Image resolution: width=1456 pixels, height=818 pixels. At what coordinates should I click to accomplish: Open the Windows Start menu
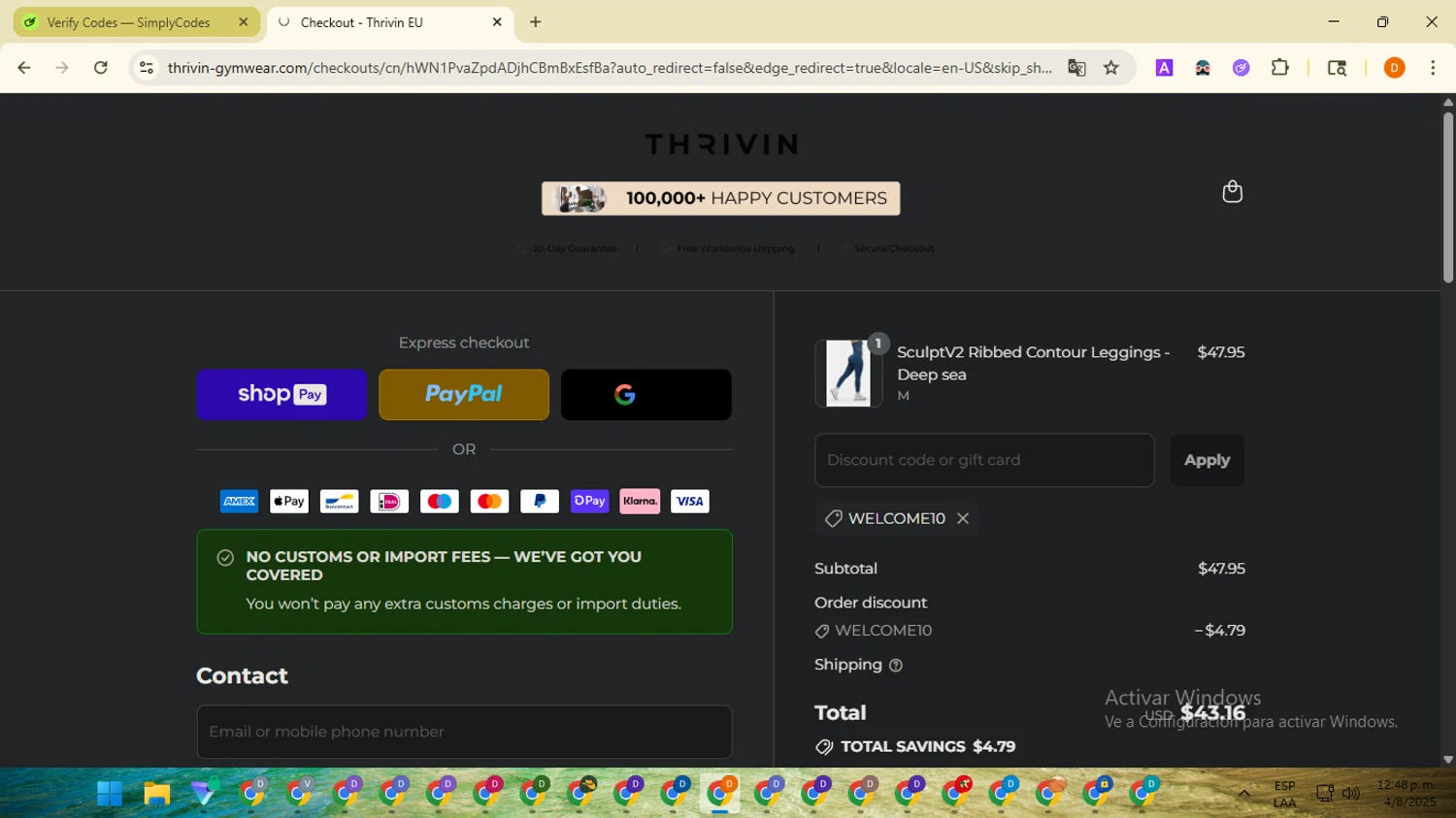pos(110,794)
